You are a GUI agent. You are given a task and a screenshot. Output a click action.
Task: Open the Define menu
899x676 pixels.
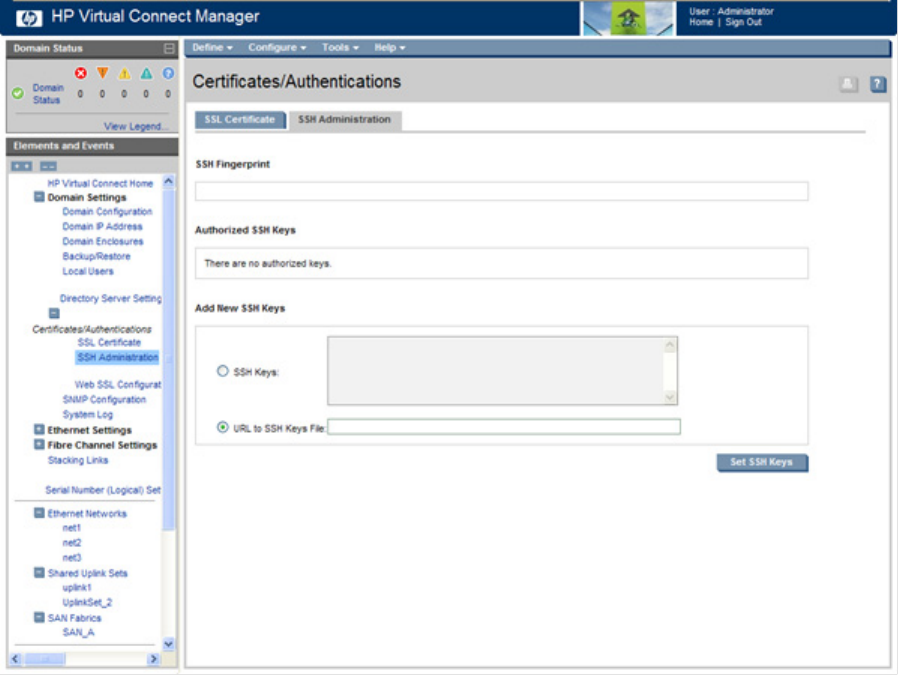212,48
